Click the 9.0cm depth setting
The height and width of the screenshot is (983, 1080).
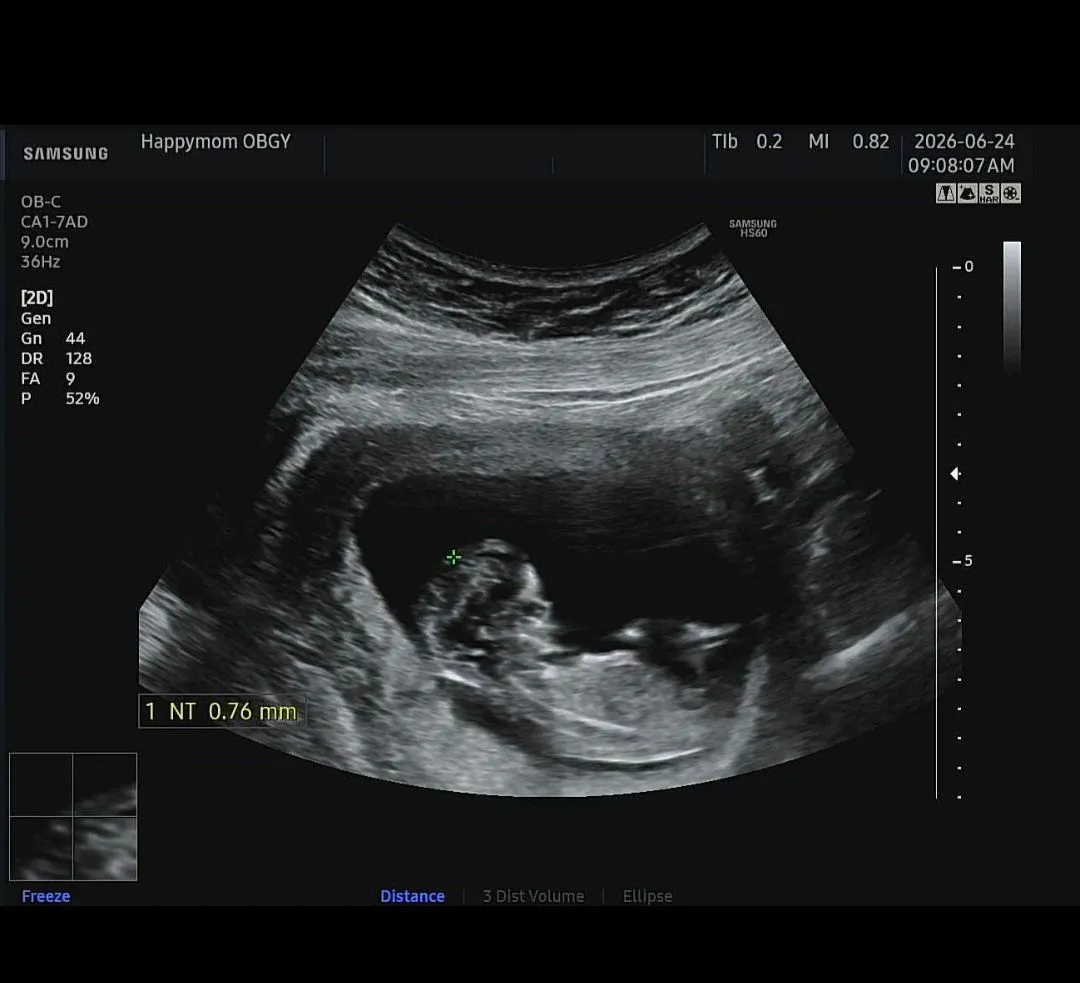click(45, 242)
